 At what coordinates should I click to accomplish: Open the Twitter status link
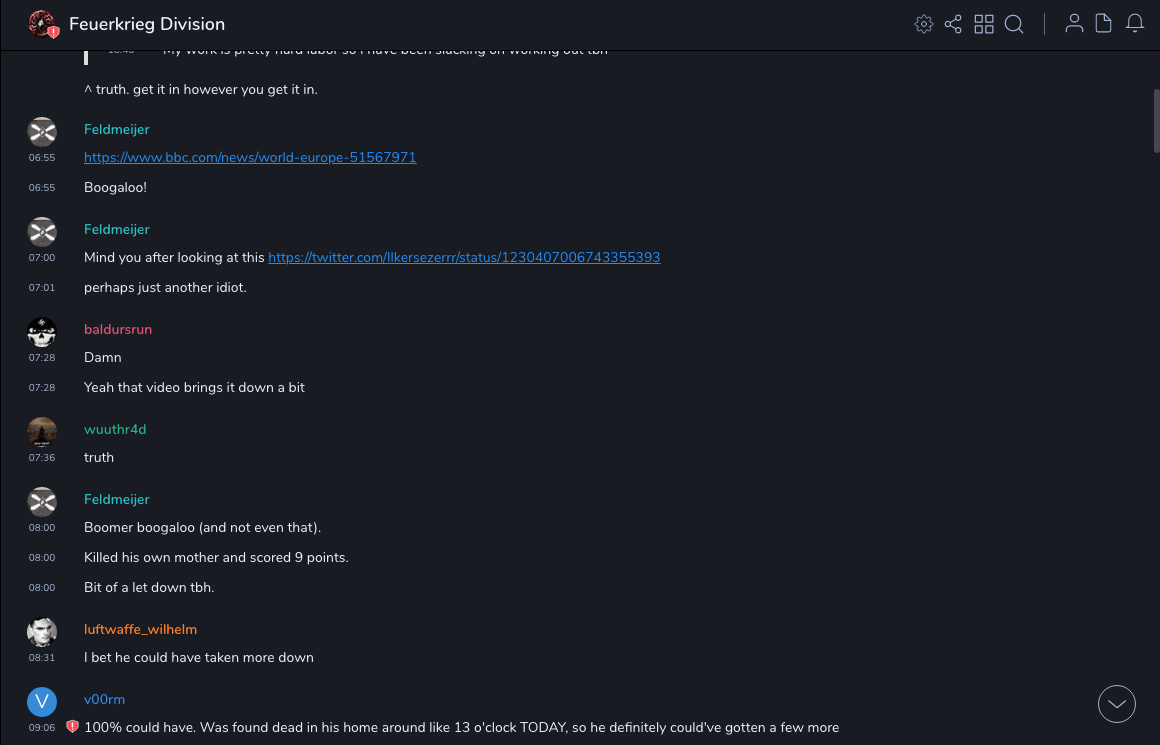(464, 257)
